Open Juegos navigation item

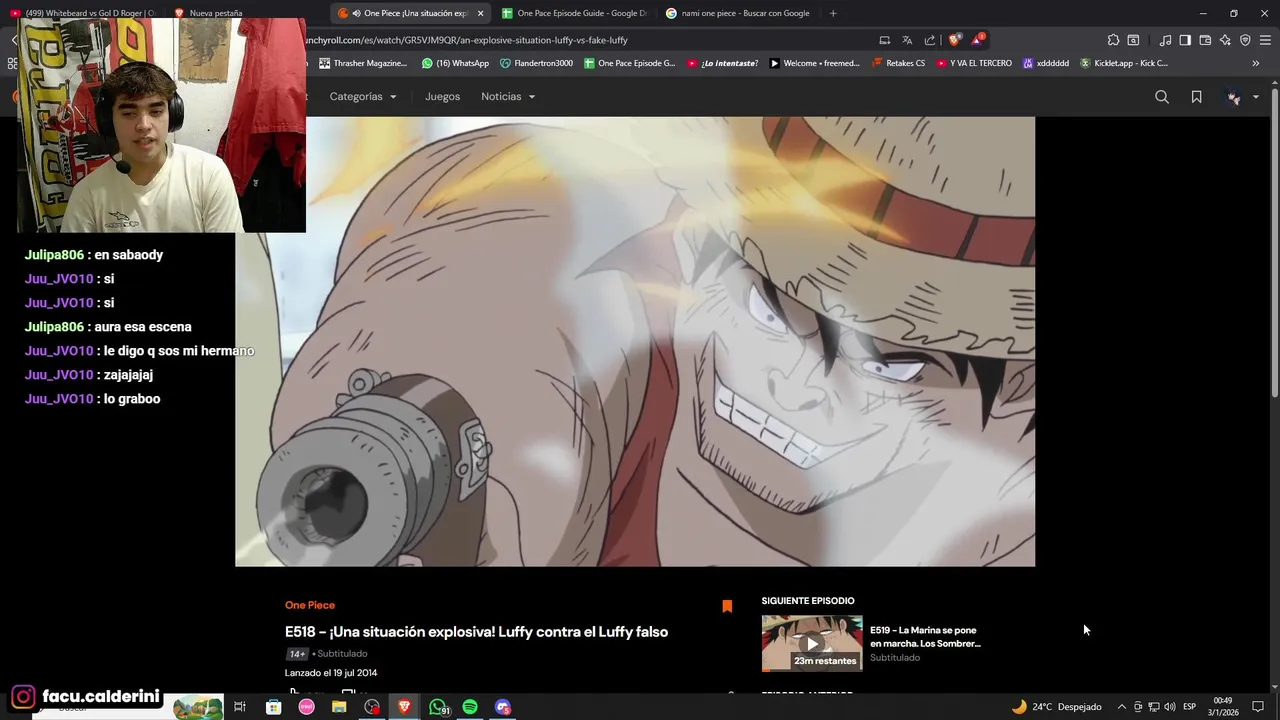(442, 97)
